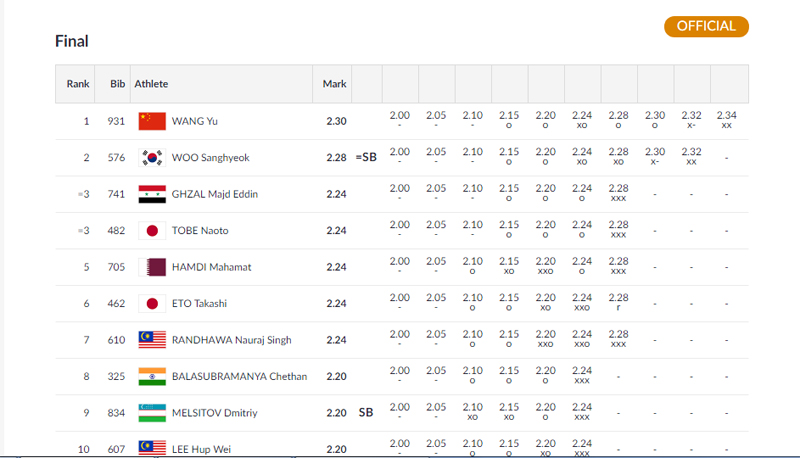Viewport: 800px width, 458px height.
Task: Select bib number 741
Action: [x=116, y=194]
